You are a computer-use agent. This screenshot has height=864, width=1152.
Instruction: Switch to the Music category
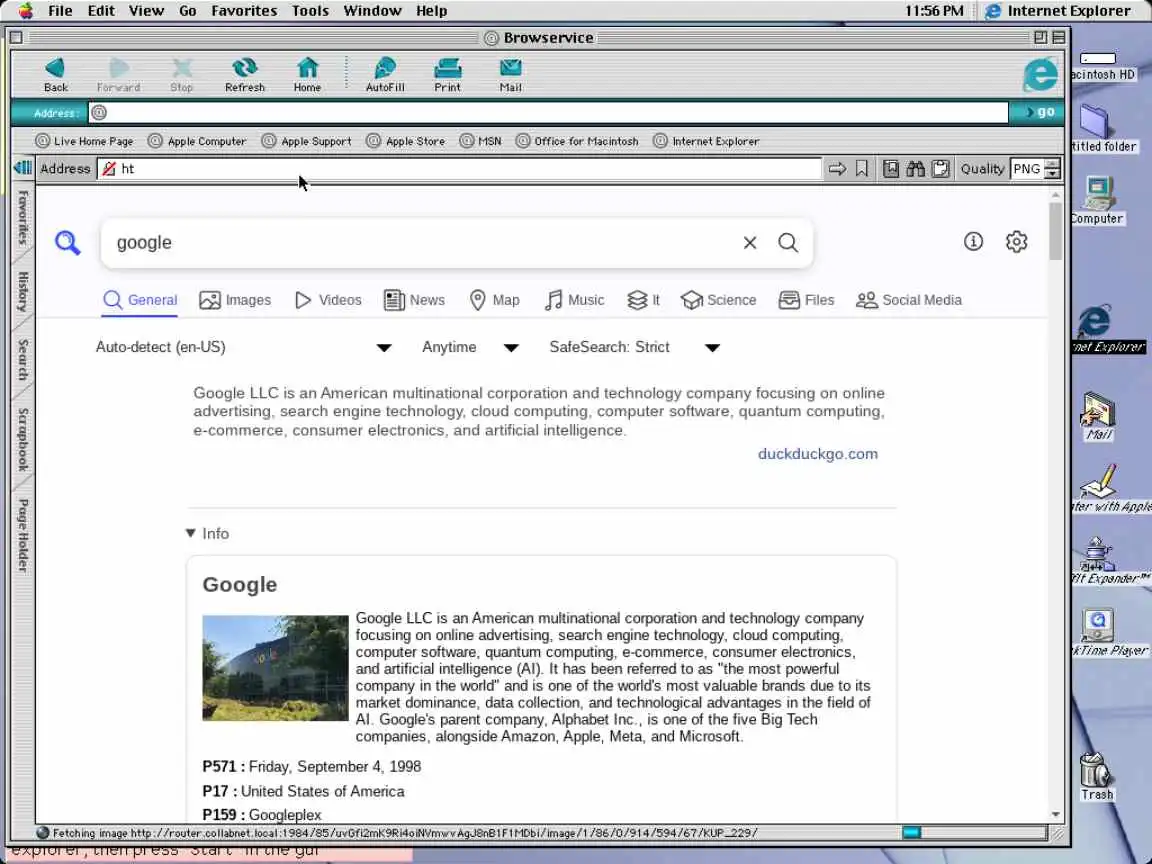click(x=575, y=300)
